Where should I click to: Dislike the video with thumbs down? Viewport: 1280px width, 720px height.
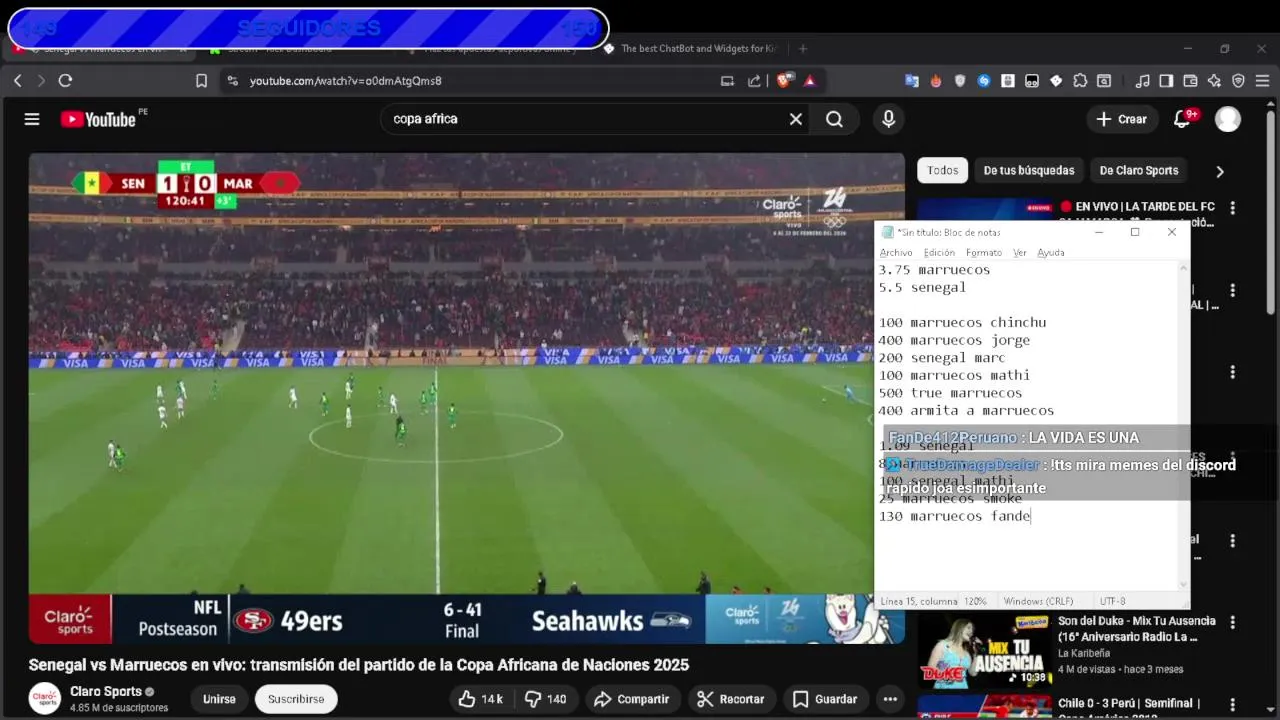546,699
